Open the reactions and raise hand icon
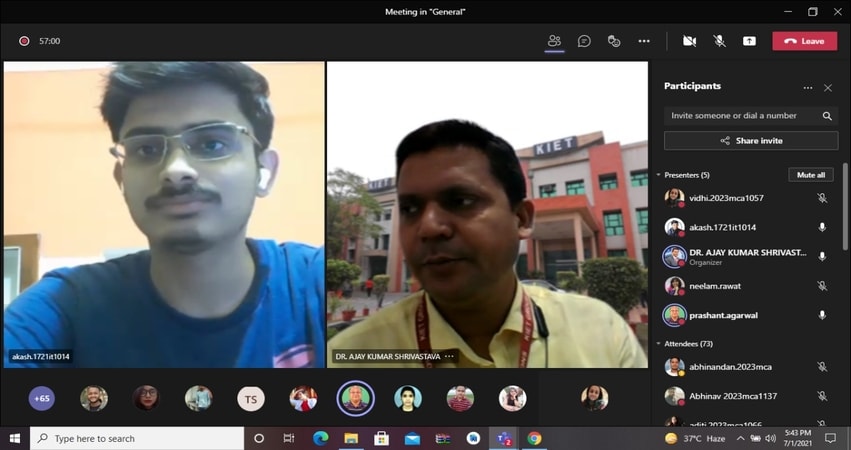 tap(614, 41)
